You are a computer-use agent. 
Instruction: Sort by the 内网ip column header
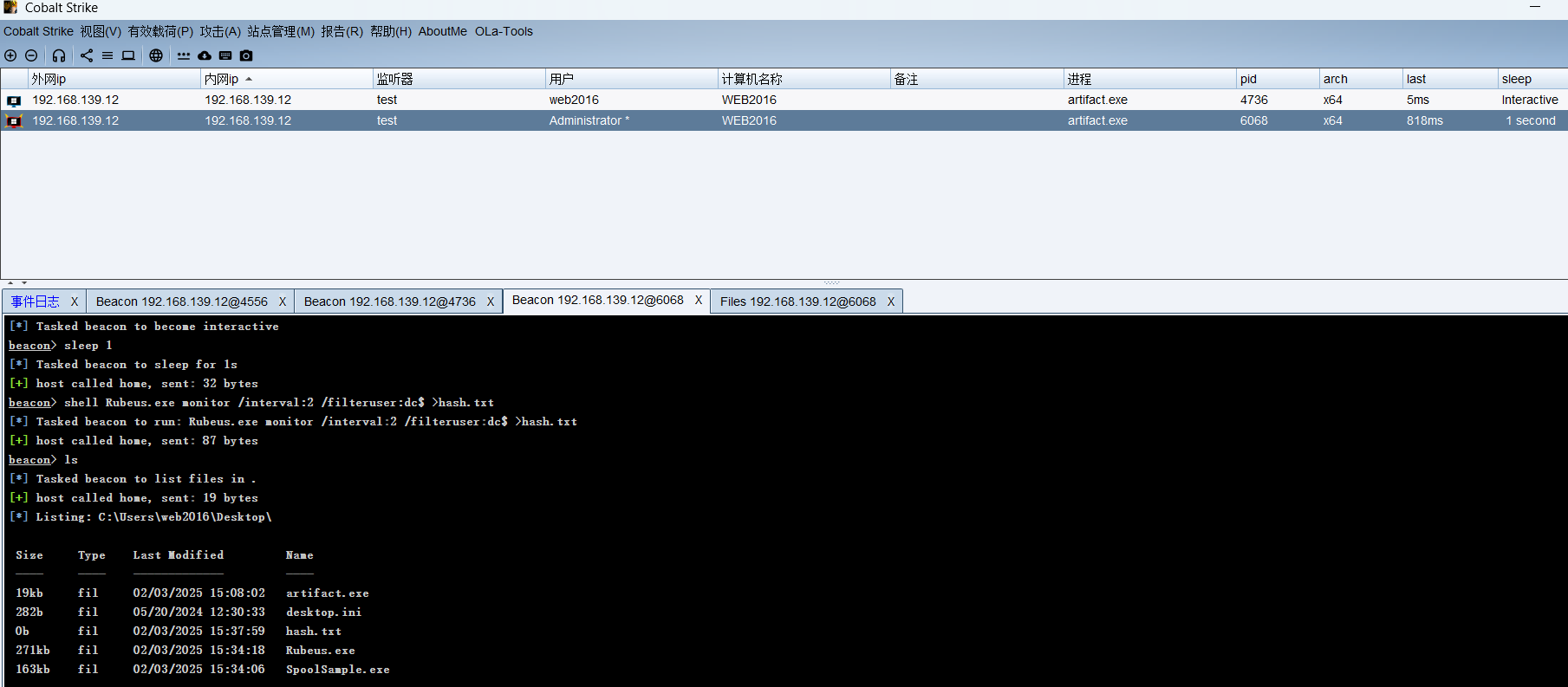coord(287,79)
